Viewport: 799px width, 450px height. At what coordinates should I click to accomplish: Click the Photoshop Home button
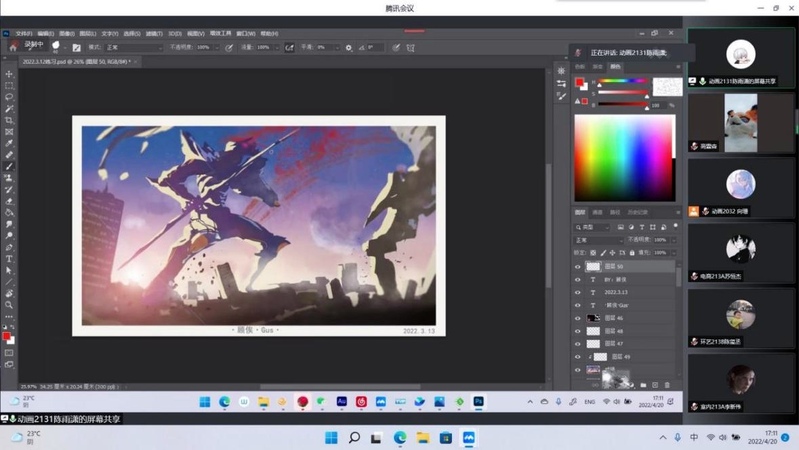tap(13, 47)
